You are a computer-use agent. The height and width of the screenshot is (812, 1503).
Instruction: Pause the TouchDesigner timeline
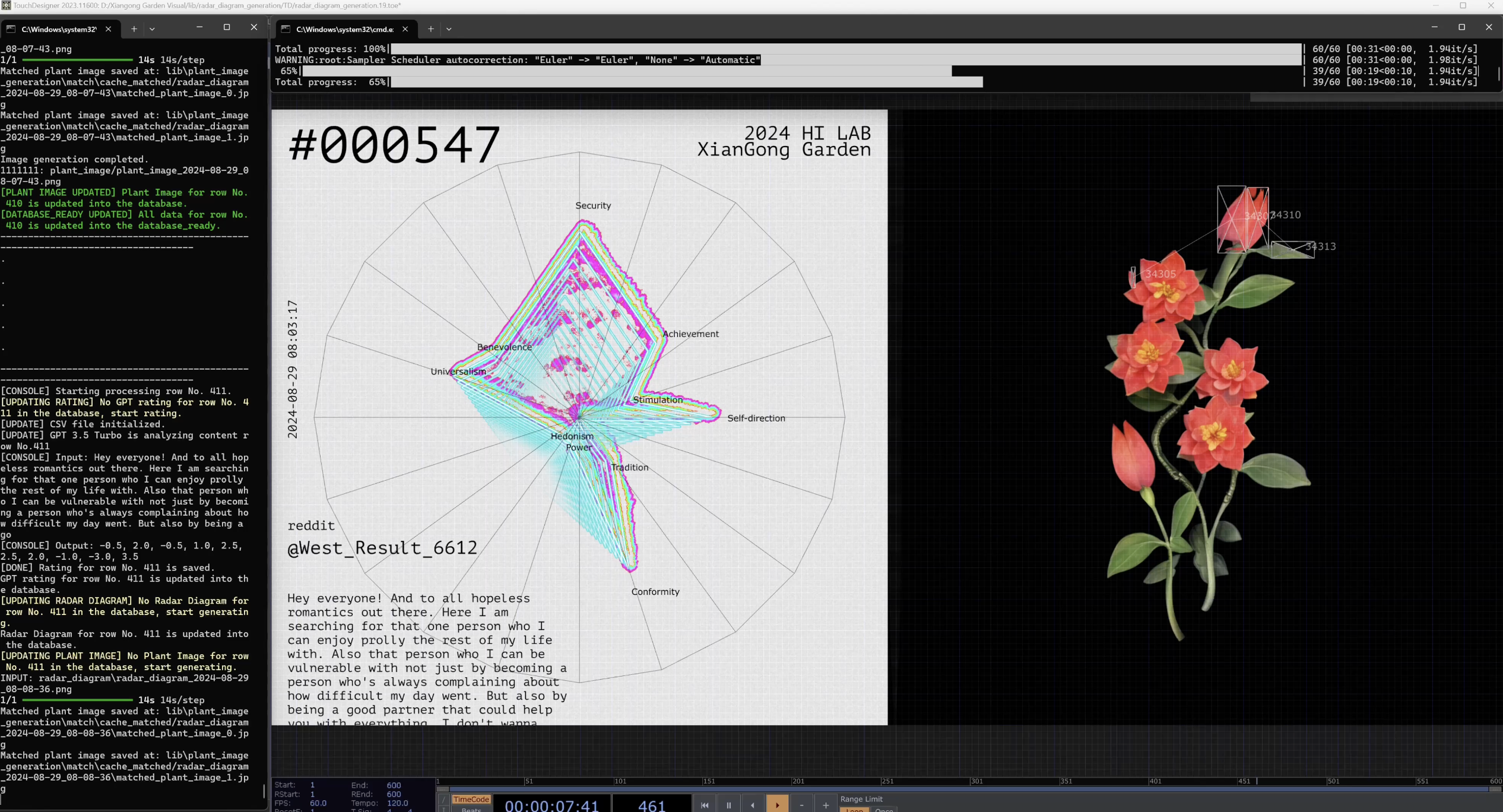[x=728, y=805]
